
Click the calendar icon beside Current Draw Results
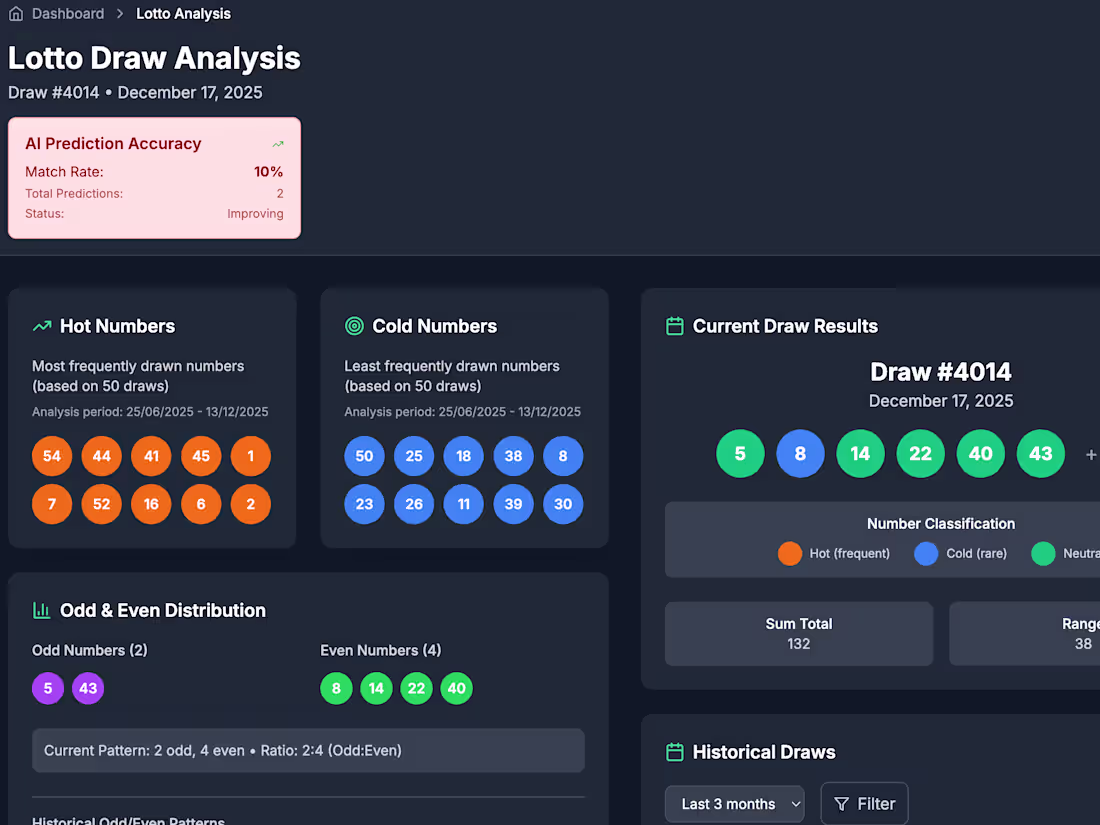[x=674, y=326]
